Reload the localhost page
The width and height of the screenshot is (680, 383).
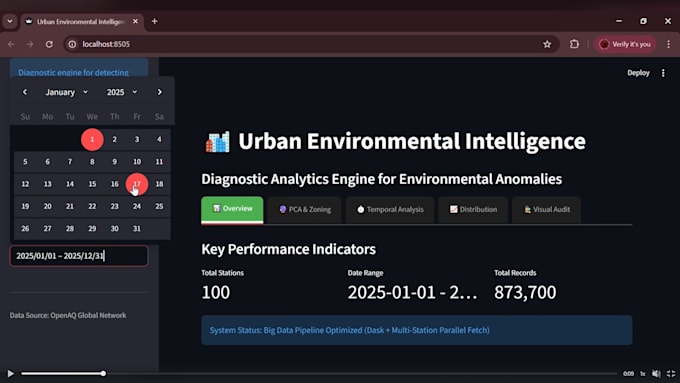pos(49,44)
